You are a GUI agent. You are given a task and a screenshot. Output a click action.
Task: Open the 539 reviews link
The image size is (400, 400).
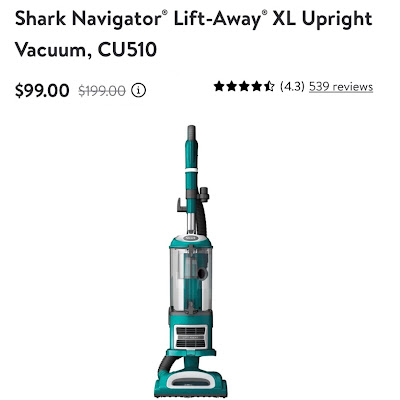click(x=341, y=87)
